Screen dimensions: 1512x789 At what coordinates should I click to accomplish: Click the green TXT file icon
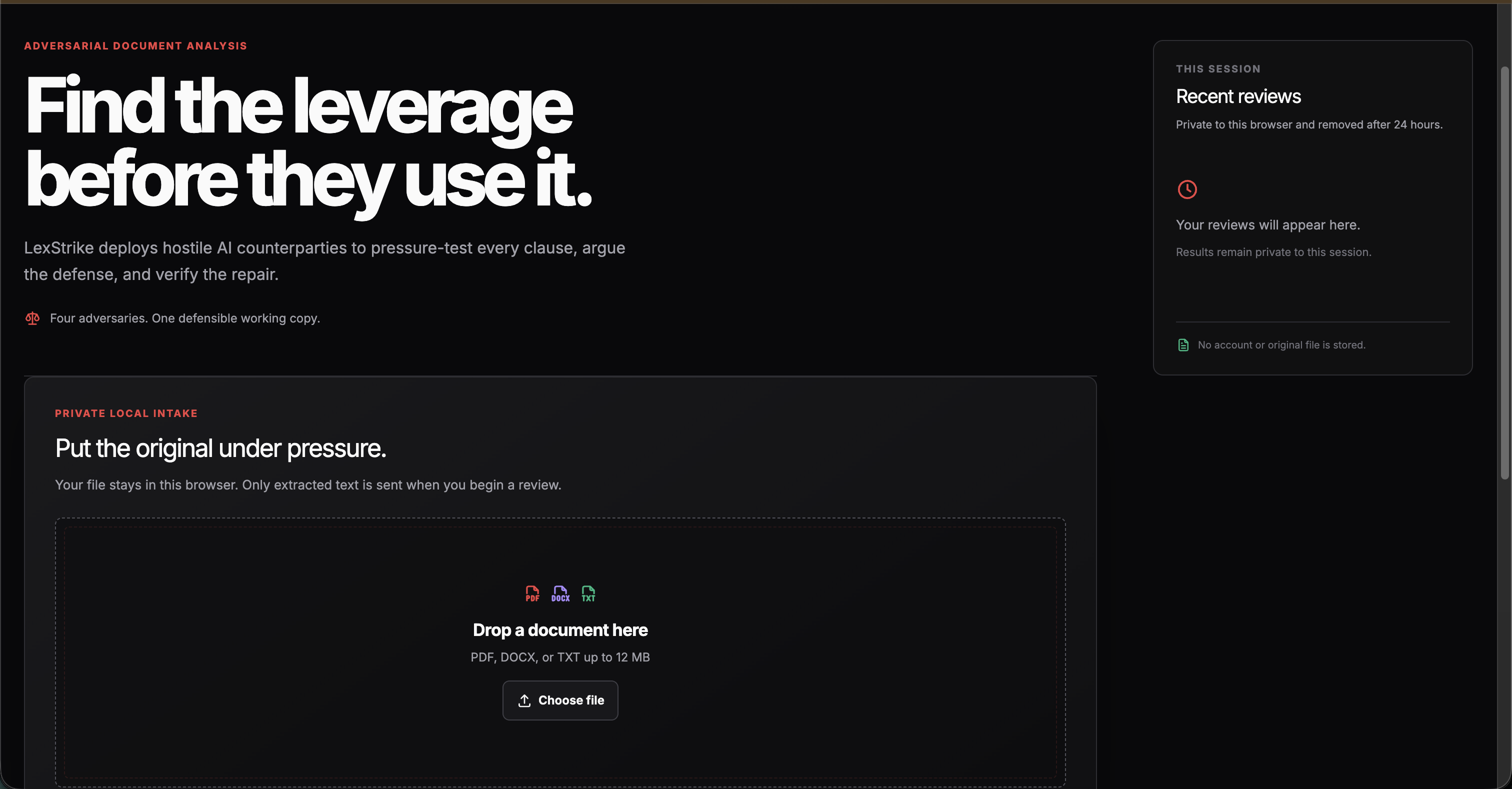click(588, 593)
